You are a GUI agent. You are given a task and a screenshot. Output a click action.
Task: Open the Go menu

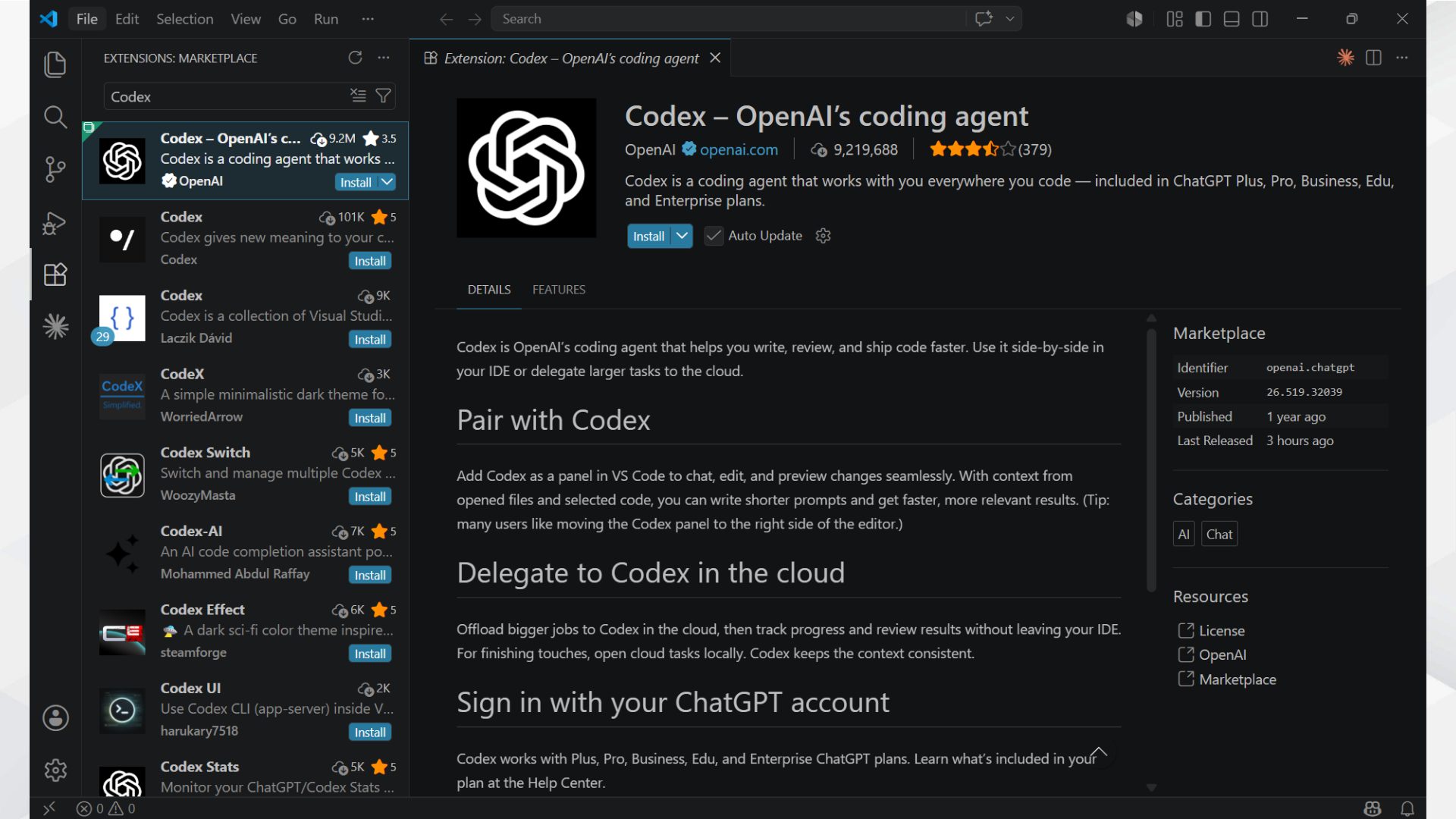(287, 19)
